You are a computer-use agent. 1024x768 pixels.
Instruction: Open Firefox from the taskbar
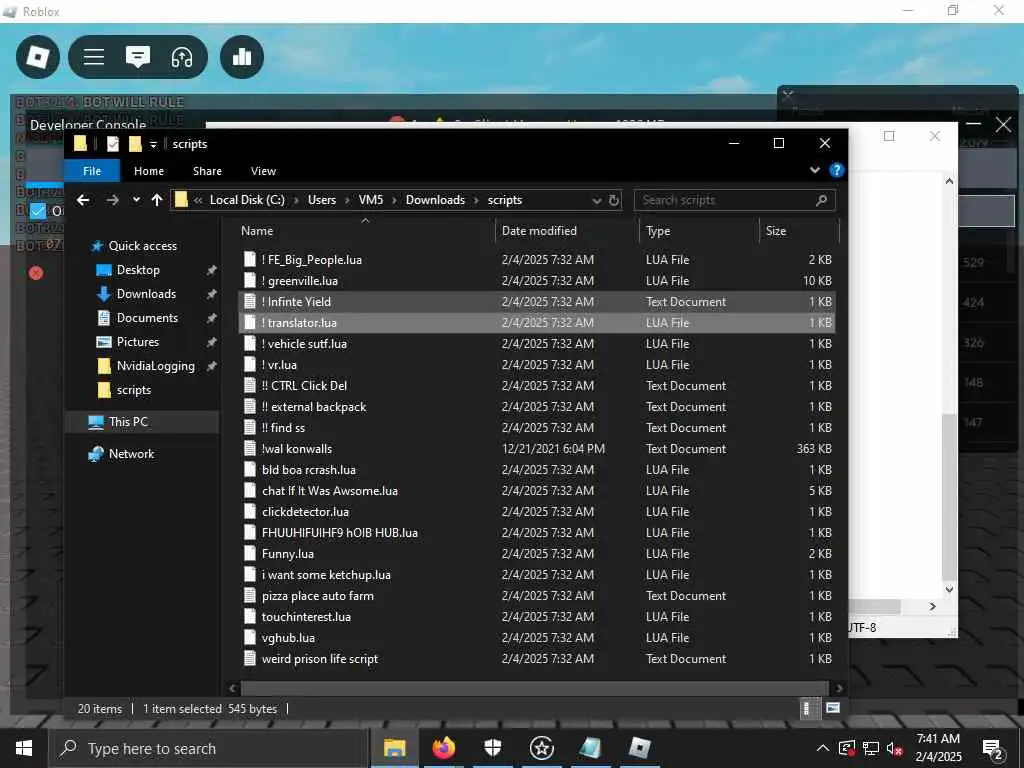coord(443,748)
